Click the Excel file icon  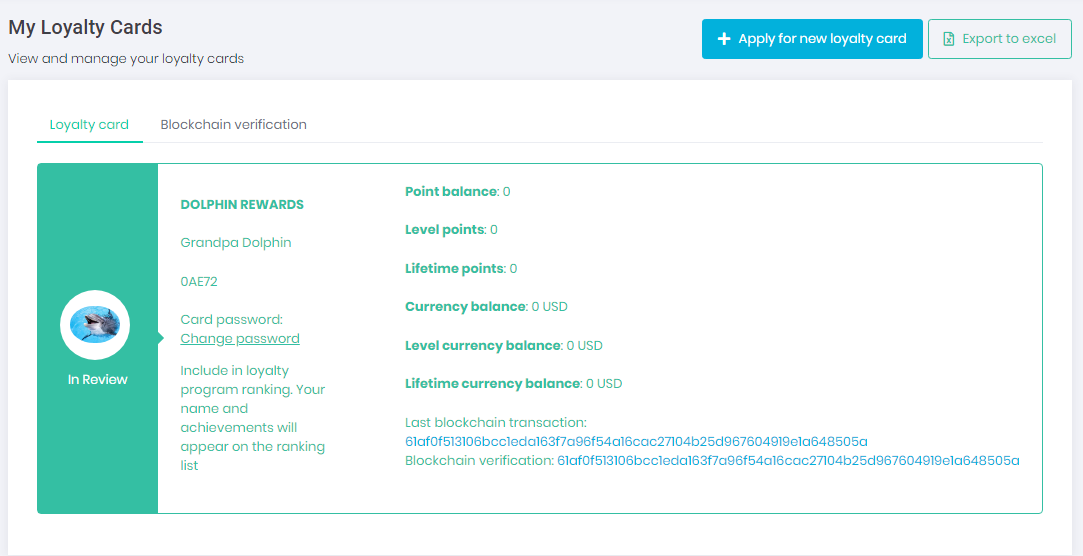pos(948,39)
